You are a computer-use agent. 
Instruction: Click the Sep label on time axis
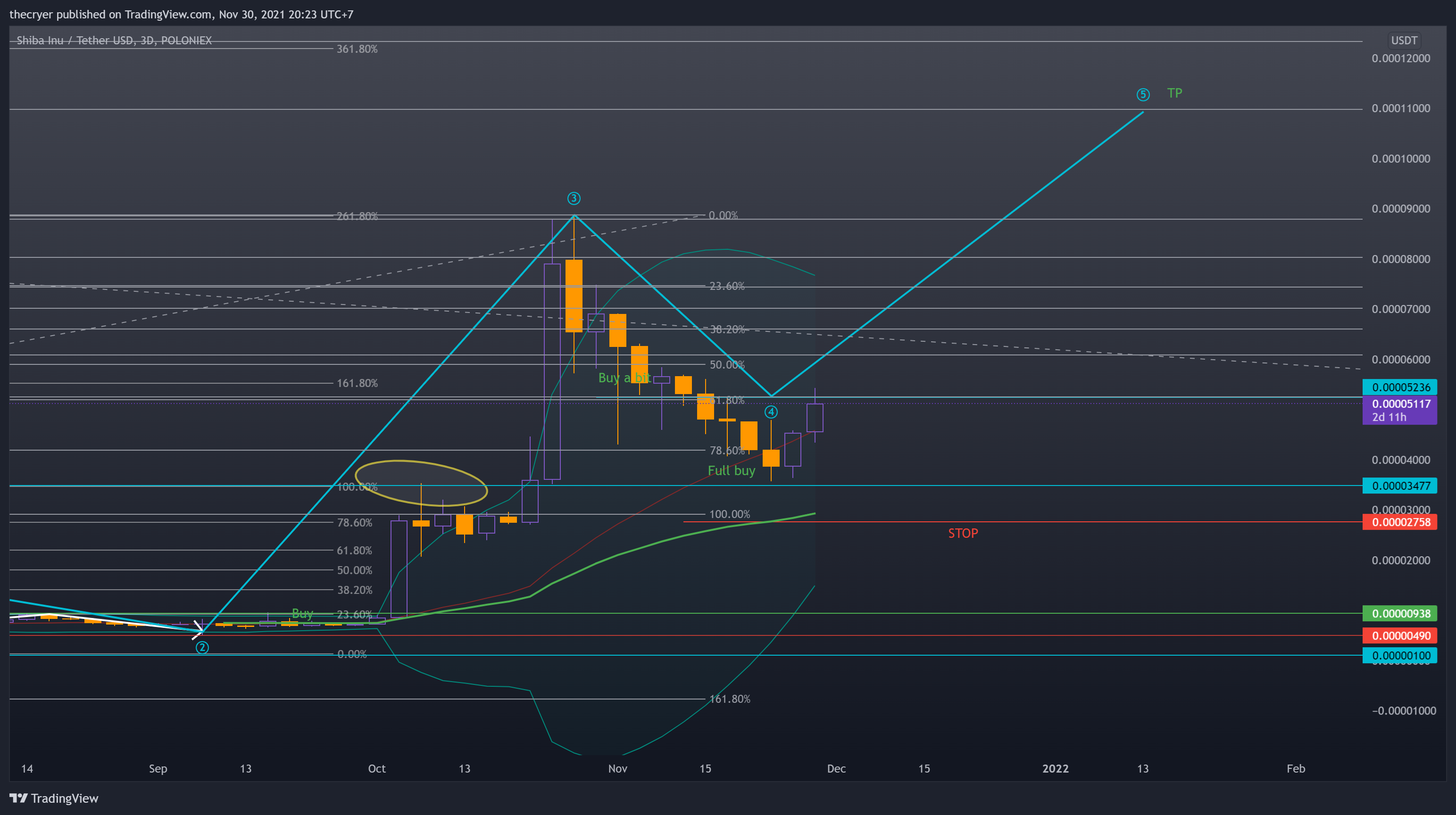tap(158, 768)
